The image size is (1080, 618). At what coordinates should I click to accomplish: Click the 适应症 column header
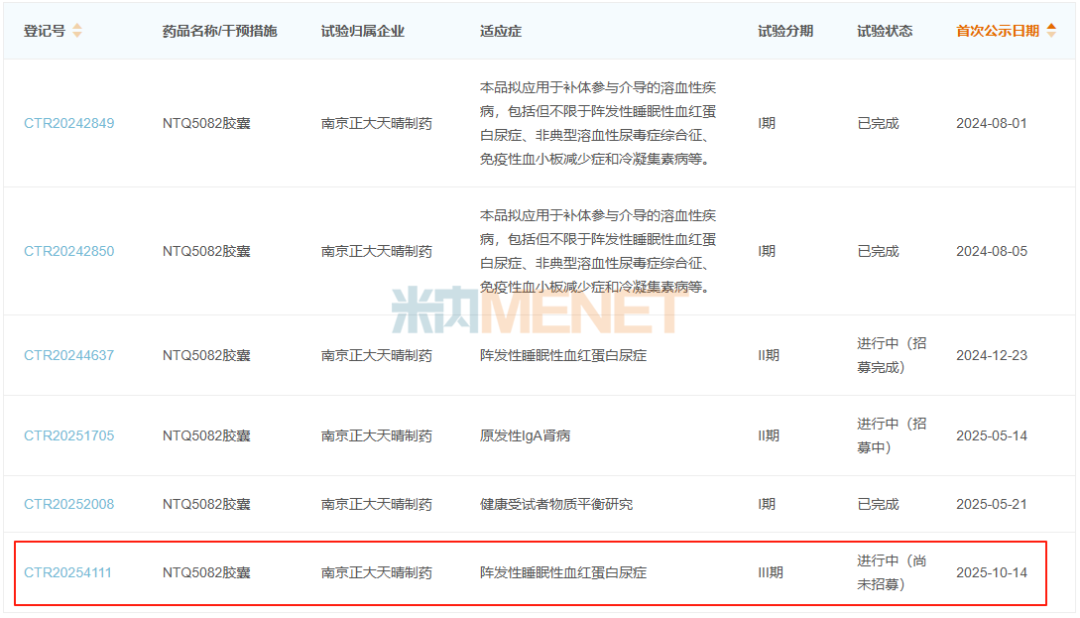click(501, 31)
